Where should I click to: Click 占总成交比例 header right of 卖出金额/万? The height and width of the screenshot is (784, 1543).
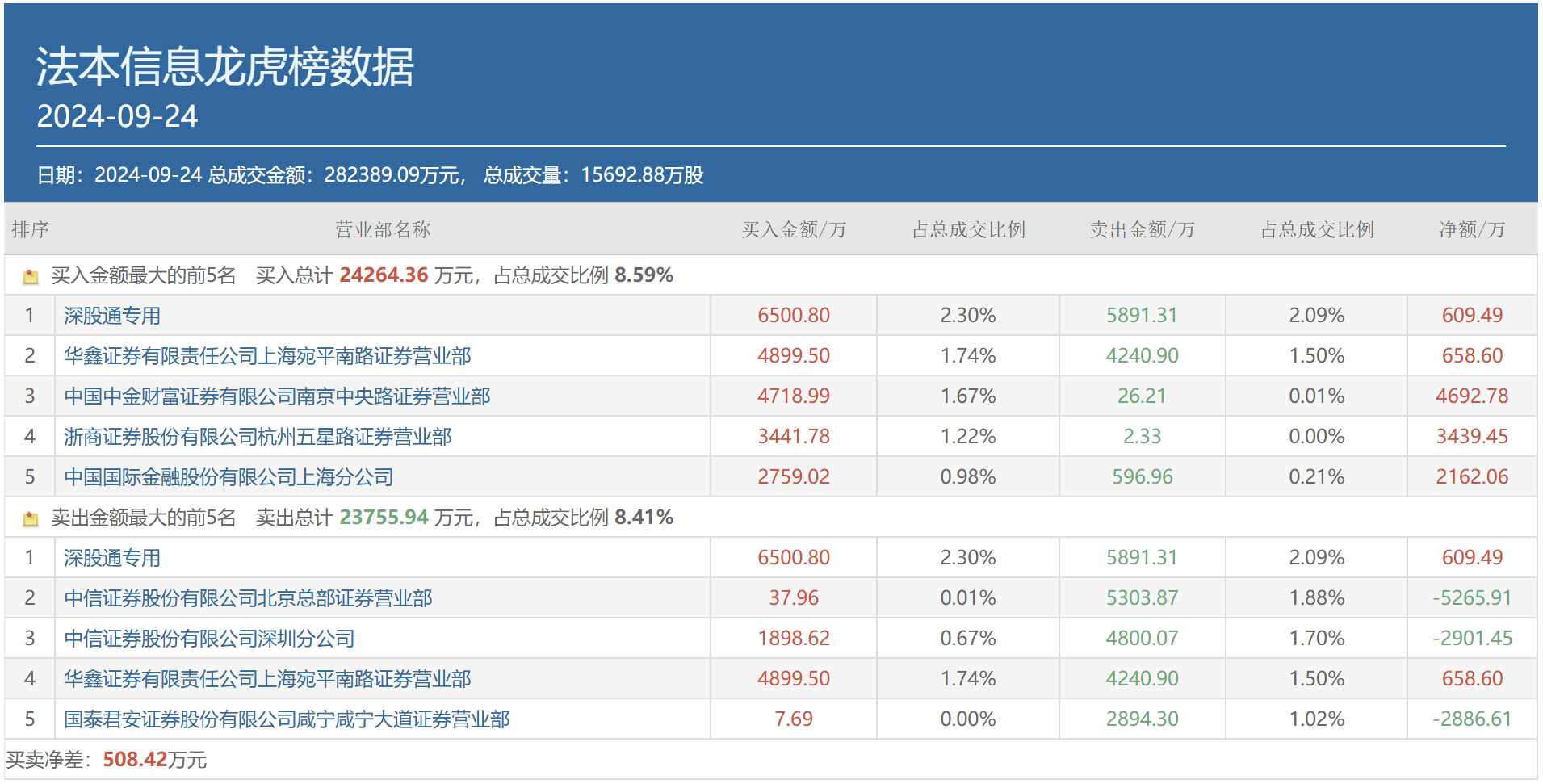[x=1317, y=230]
